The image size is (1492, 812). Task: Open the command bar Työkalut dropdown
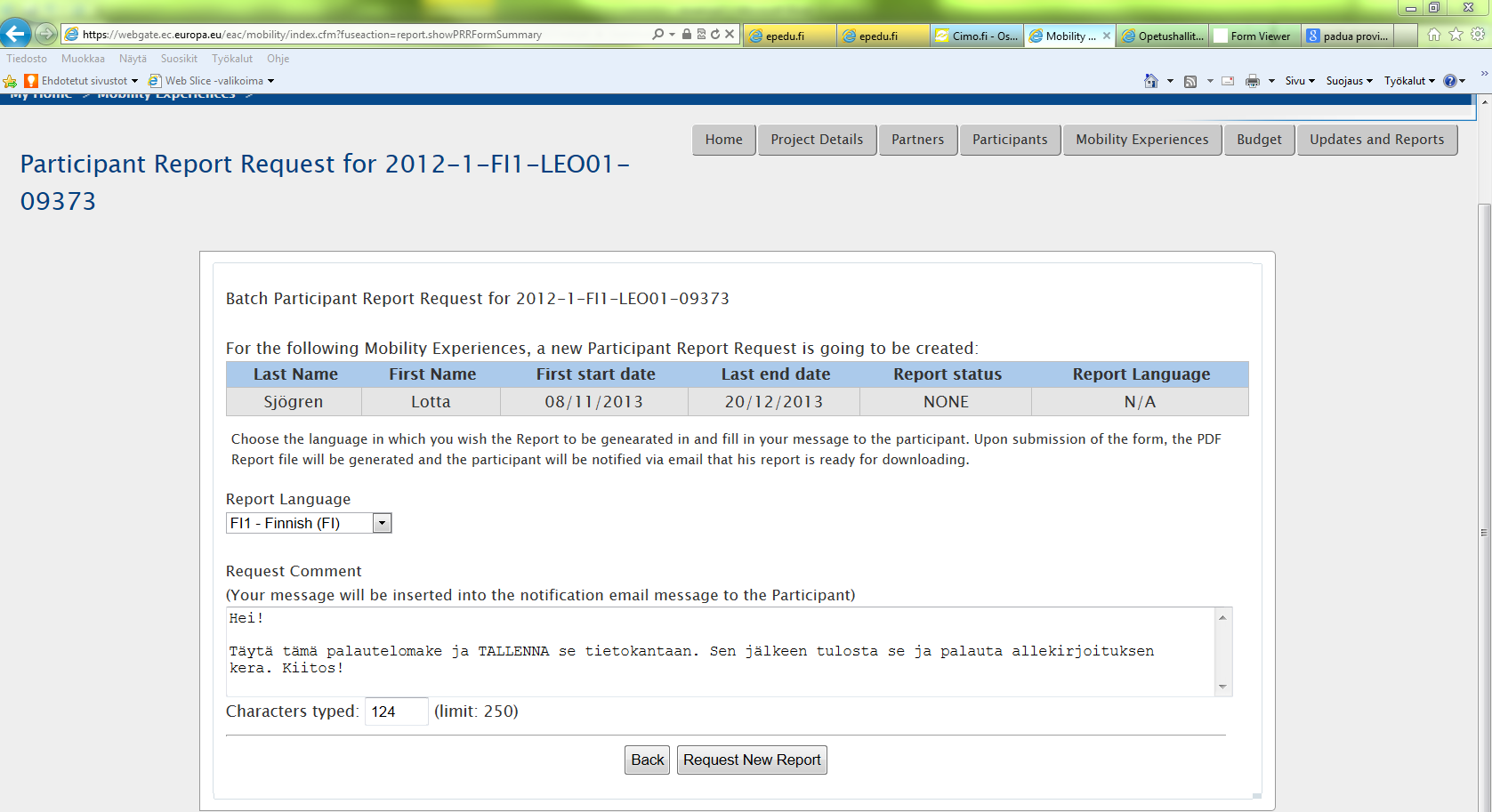(x=1409, y=81)
